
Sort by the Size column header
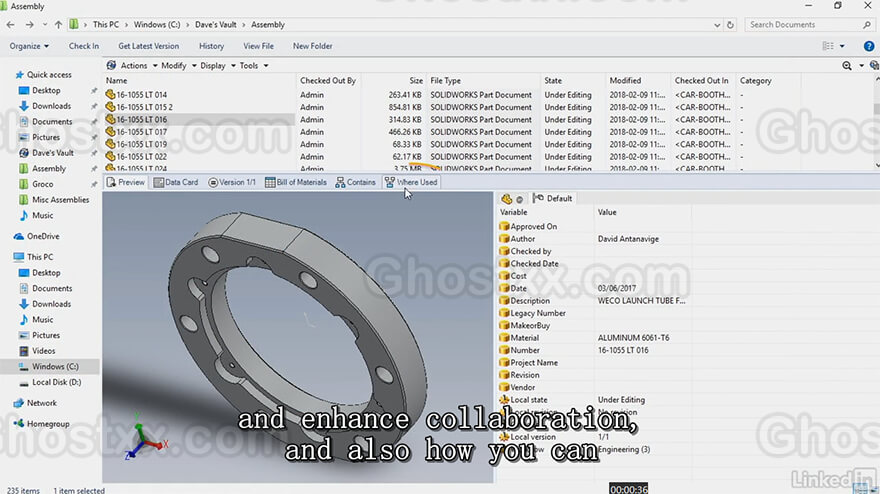click(x=416, y=81)
